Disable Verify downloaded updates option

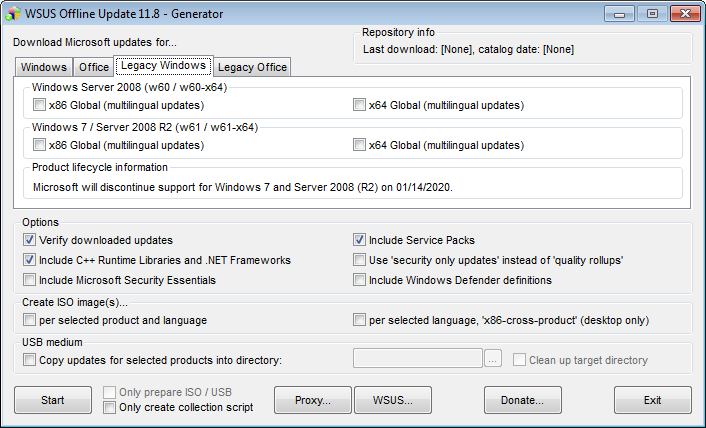29,240
